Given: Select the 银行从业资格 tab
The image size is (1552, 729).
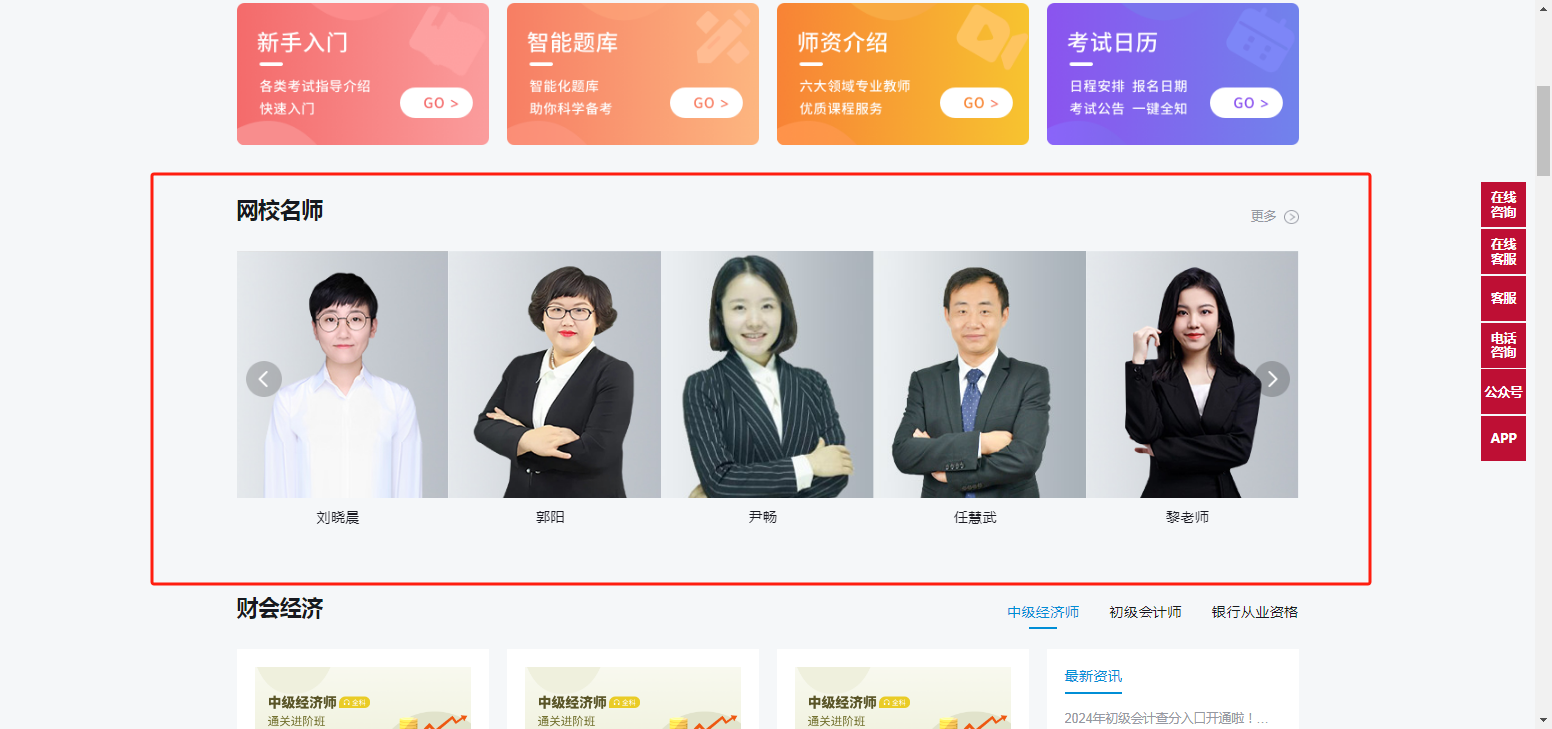Looking at the screenshot, I should (1255, 612).
